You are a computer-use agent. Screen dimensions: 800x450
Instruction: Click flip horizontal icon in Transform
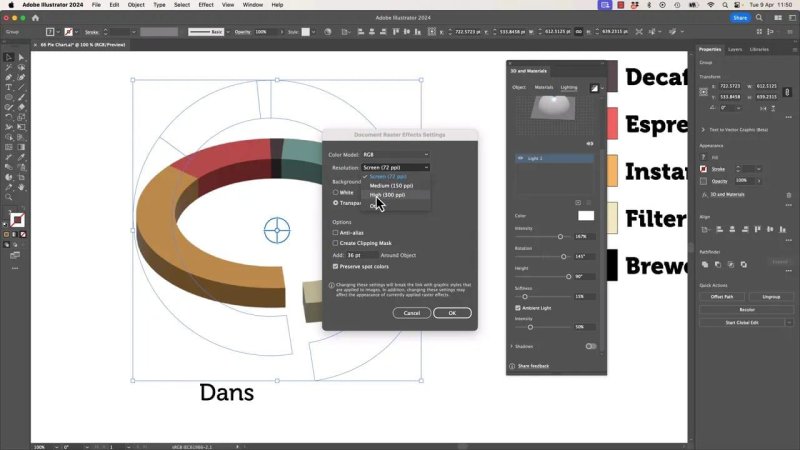click(763, 108)
